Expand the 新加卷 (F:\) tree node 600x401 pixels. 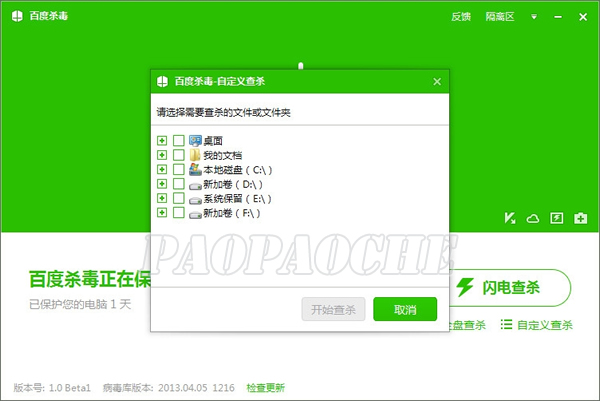(x=162, y=214)
